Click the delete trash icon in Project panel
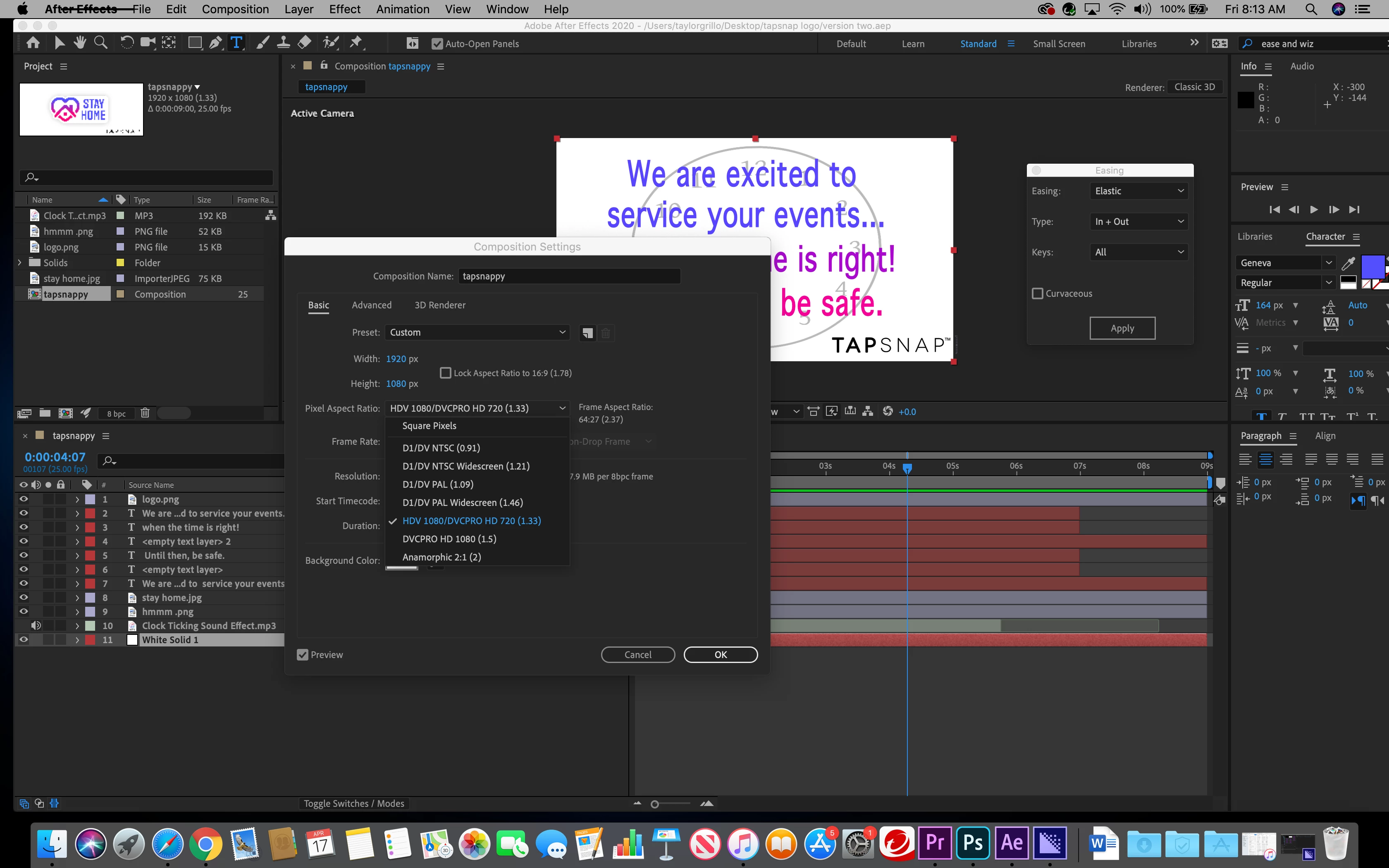Image resolution: width=1389 pixels, height=868 pixels. (x=145, y=413)
